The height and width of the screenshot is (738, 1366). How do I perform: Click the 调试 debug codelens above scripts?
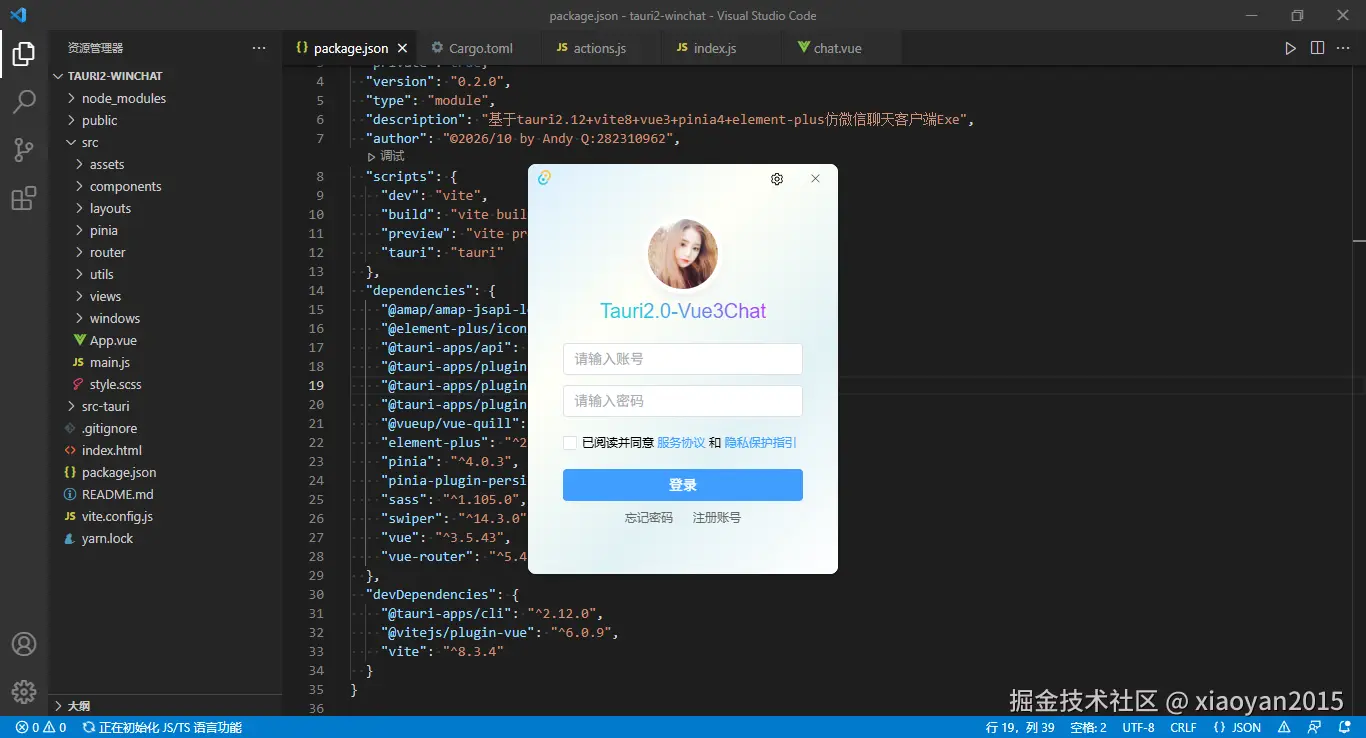pyautogui.click(x=392, y=157)
